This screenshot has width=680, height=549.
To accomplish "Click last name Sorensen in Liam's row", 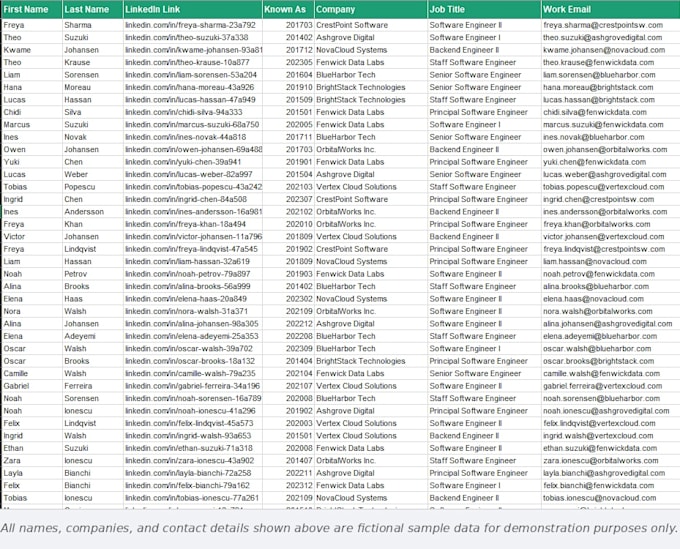I will (93, 75).
